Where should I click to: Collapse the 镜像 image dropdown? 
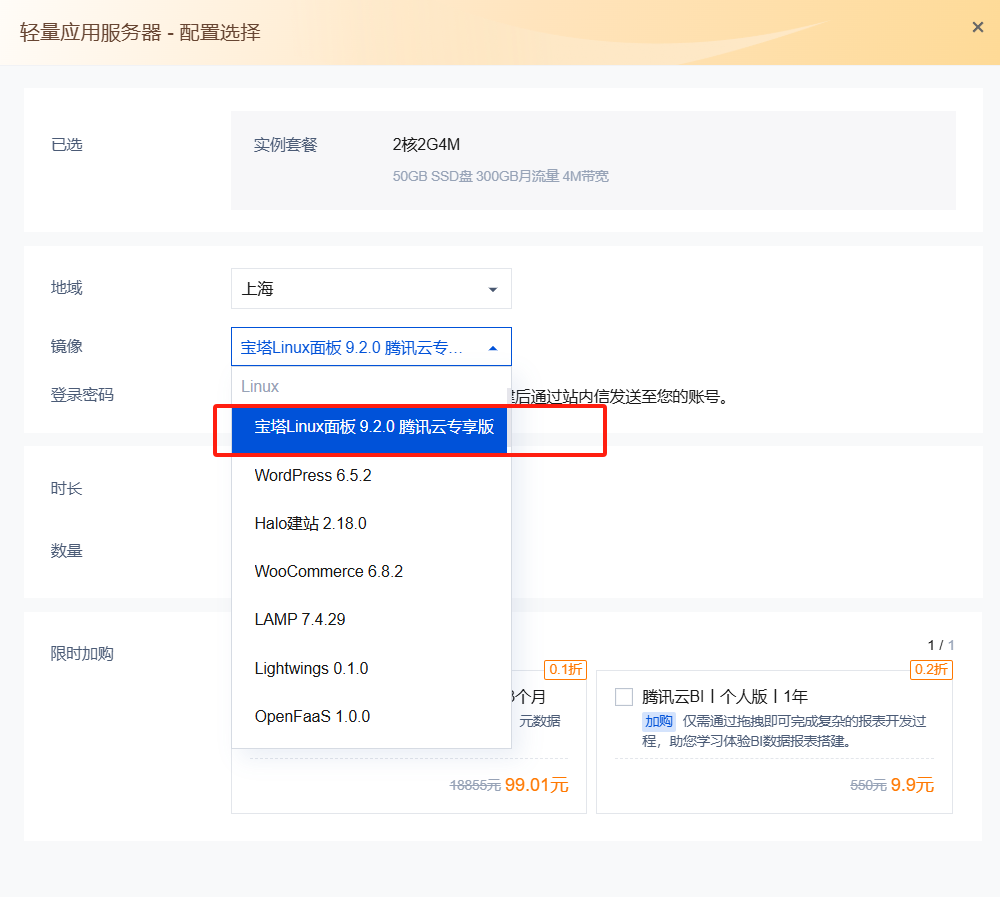click(x=371, y=347)
